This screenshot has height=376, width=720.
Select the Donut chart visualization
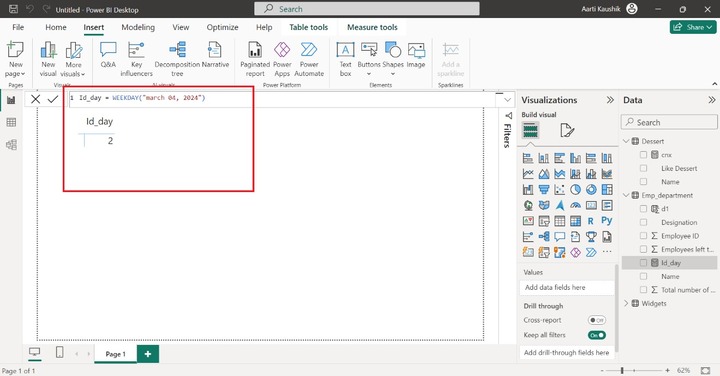click(591, 190)
